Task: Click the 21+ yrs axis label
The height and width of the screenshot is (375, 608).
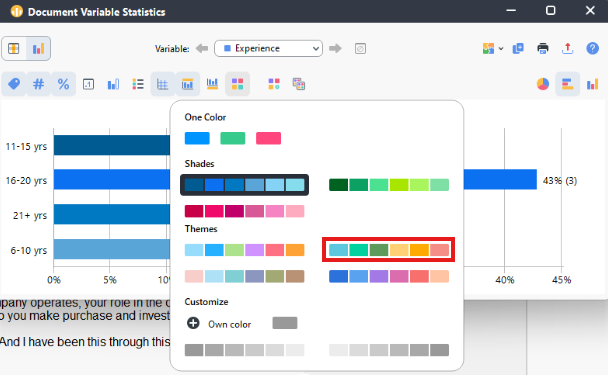Action: coord(30,216)
